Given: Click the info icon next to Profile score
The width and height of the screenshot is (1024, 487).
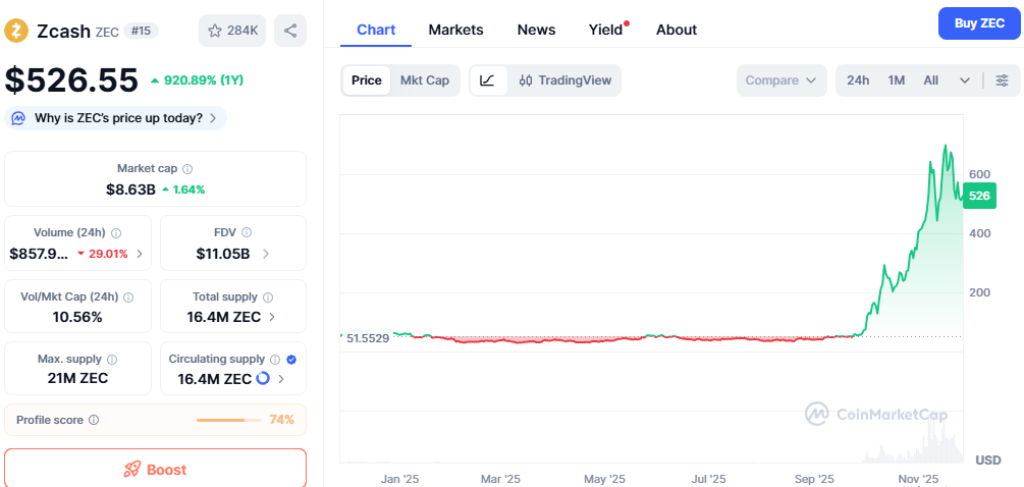Looking at the screenshot, I should tap(94, 420).
